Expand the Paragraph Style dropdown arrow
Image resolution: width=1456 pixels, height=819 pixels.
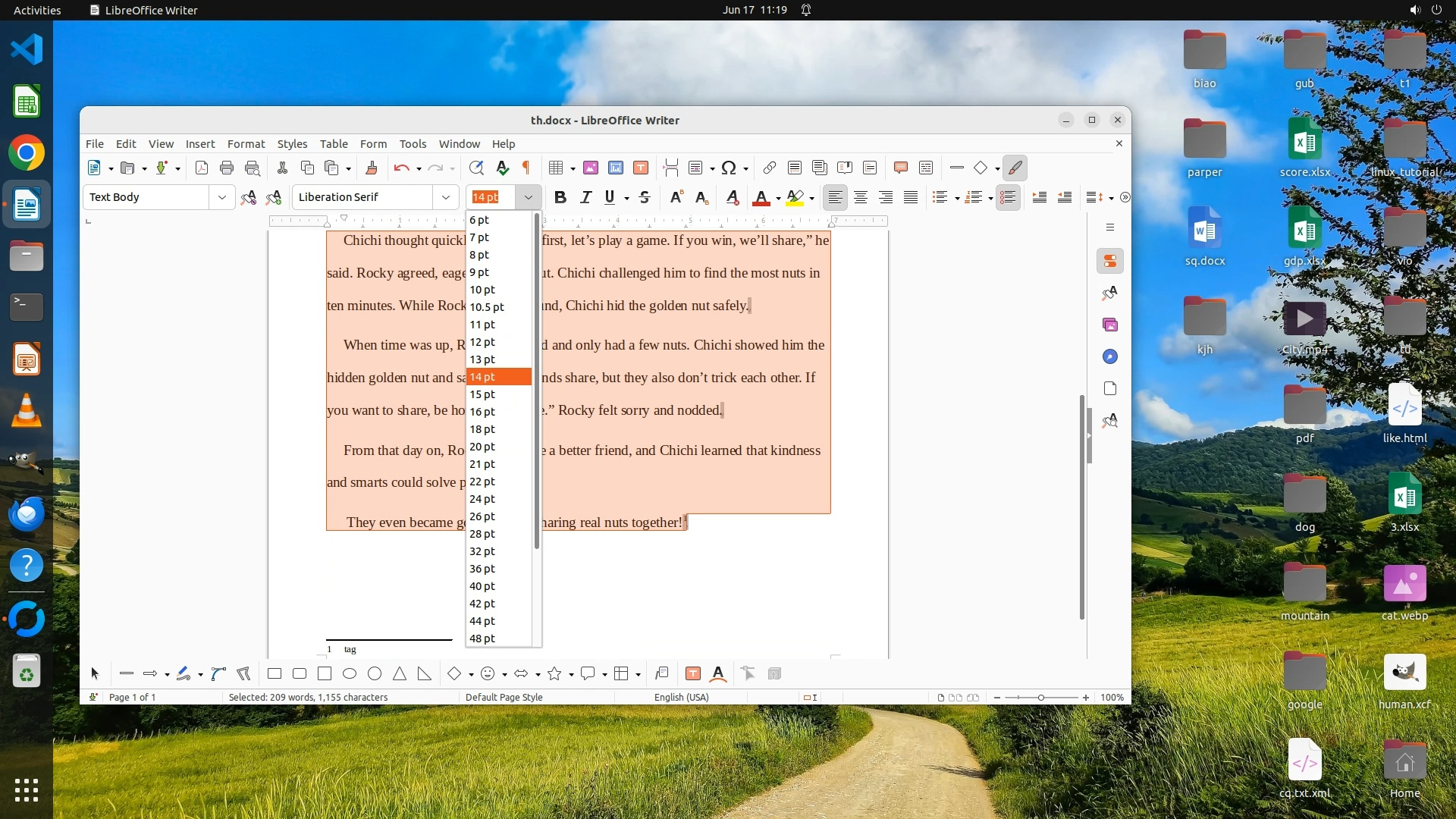pyautogui.click(x=221, y=197)
